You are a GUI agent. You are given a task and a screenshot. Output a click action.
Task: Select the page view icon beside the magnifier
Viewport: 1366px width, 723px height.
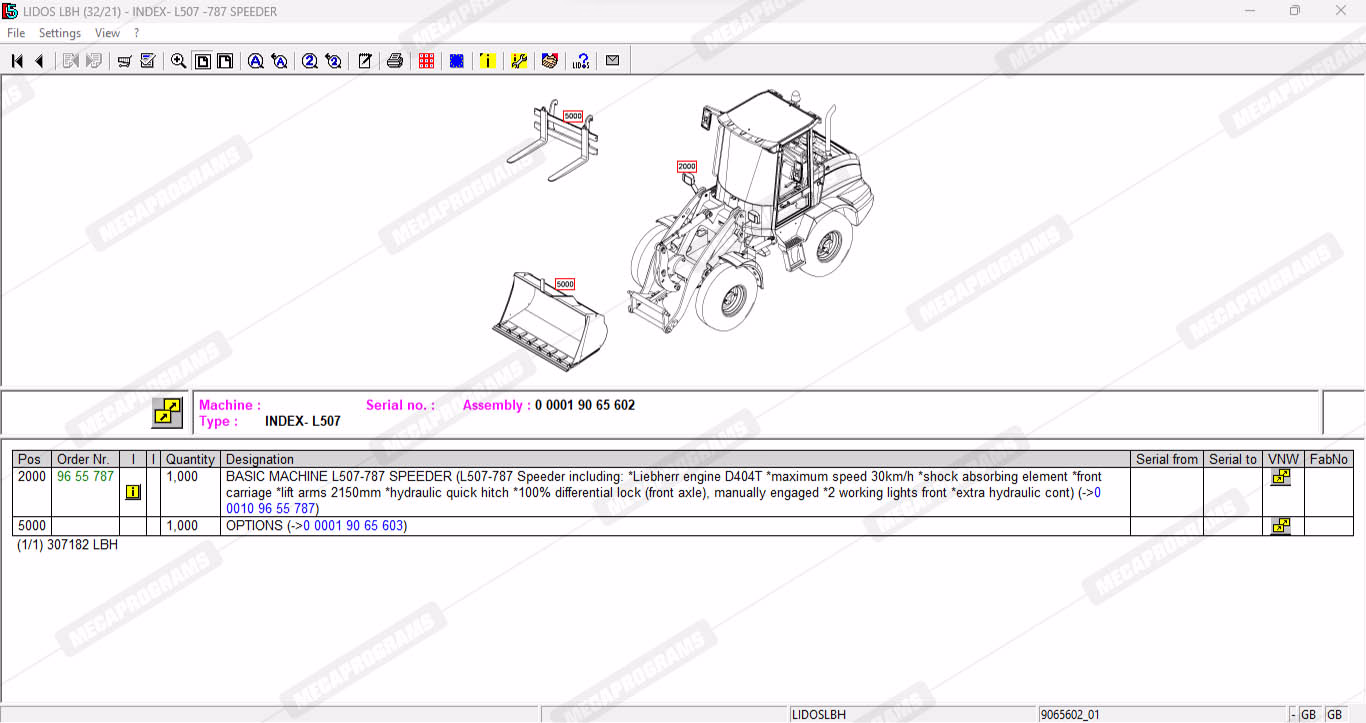click(x=202, y=61)
